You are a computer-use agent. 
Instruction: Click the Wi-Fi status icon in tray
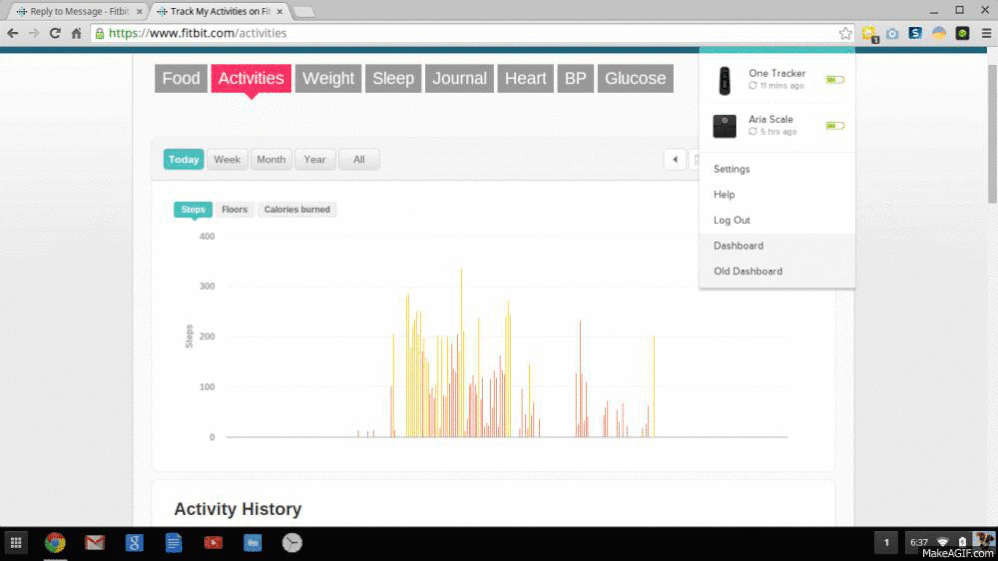coord(943,543)
